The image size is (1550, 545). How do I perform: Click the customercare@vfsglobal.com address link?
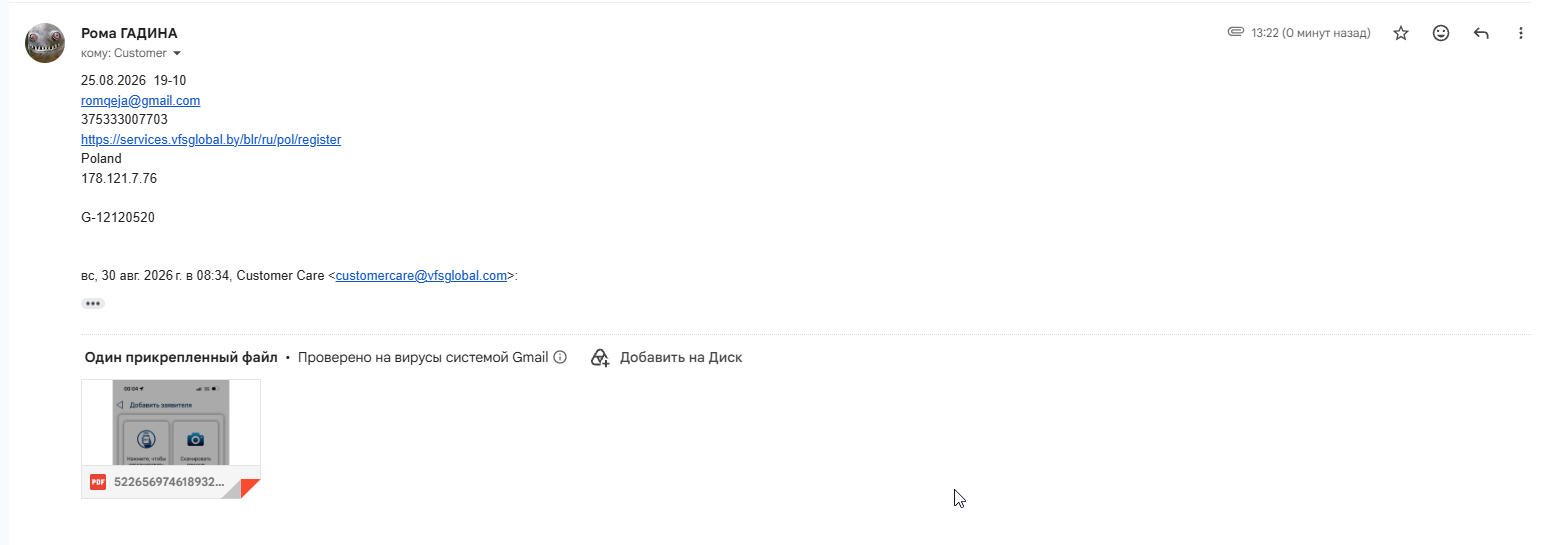point(422,276)
